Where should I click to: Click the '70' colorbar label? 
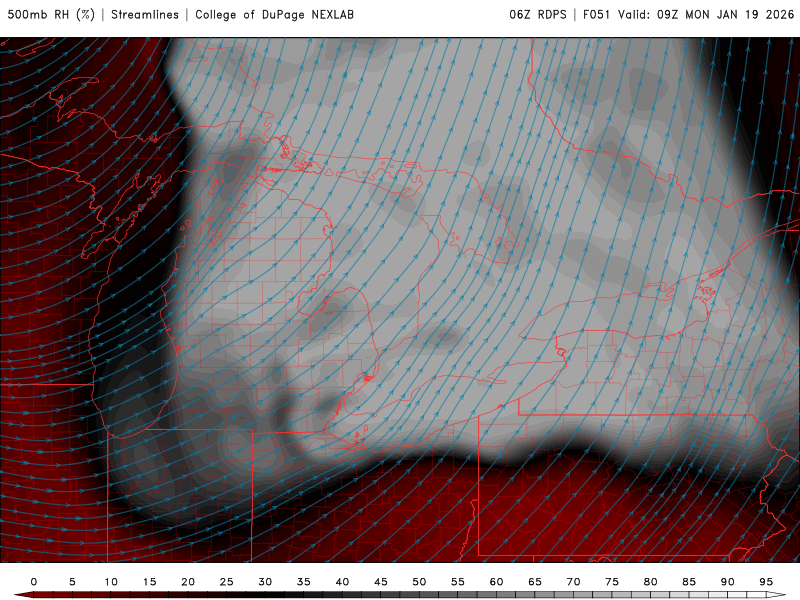[x=573, y=582]
